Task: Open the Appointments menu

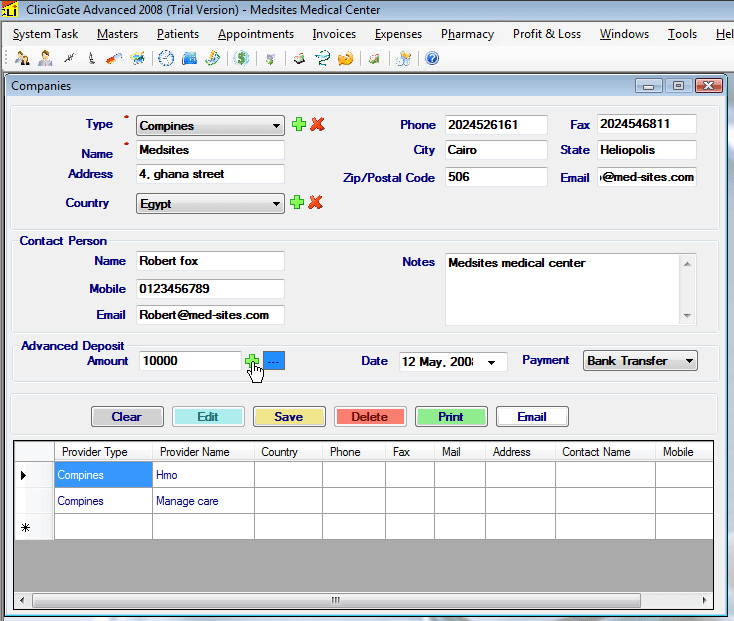Action: (x=256, y=34)
